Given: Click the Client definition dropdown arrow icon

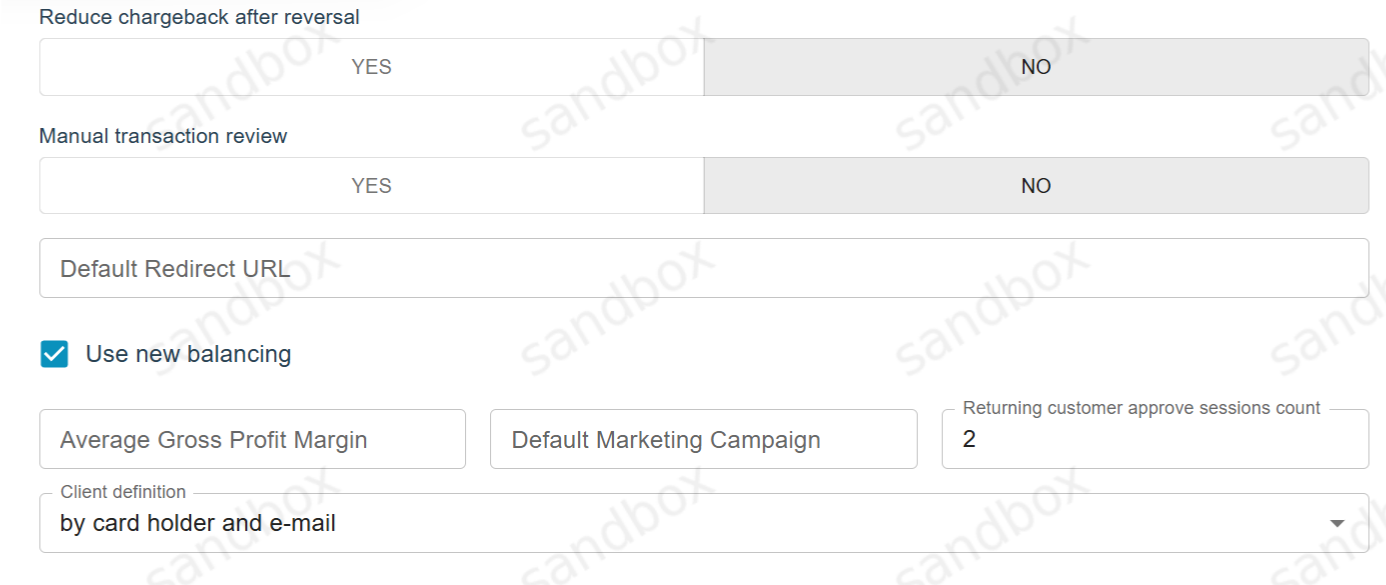Looking at the screenshot, I should 1337,523.
